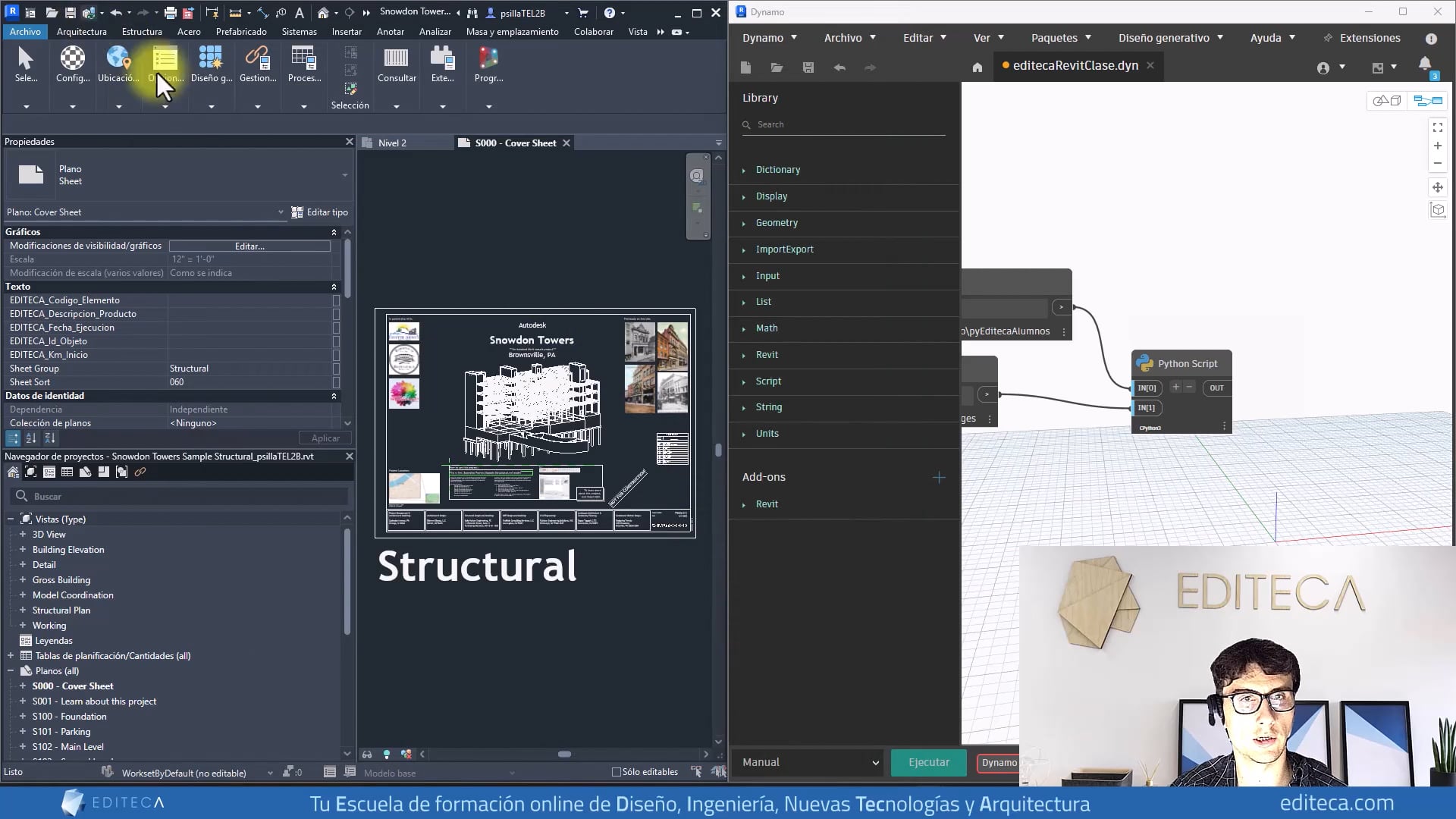Open Dynamo notifications bell
The height and width of the screenshot is (819, 1456).
tap(1425, 64)
